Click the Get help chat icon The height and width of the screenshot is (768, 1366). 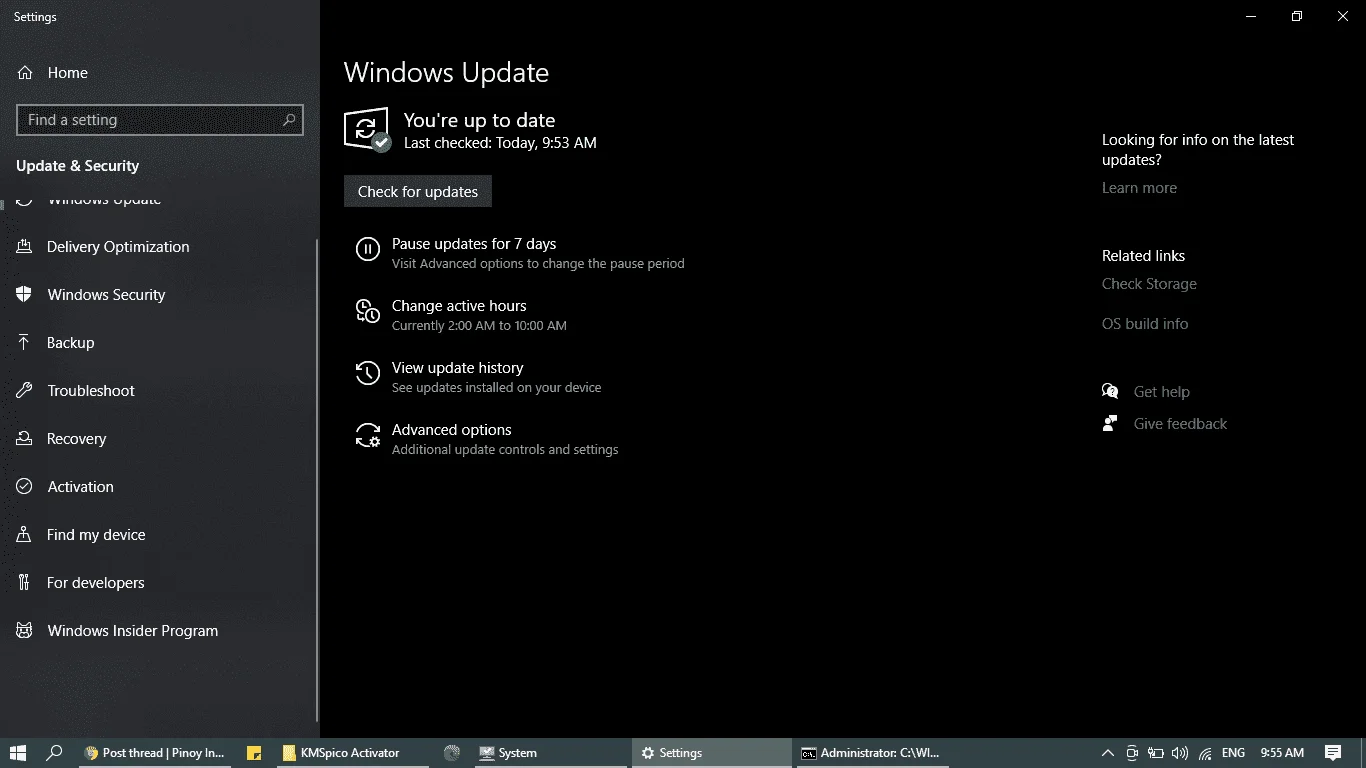pyautogui.click(x=1110, y=391)
